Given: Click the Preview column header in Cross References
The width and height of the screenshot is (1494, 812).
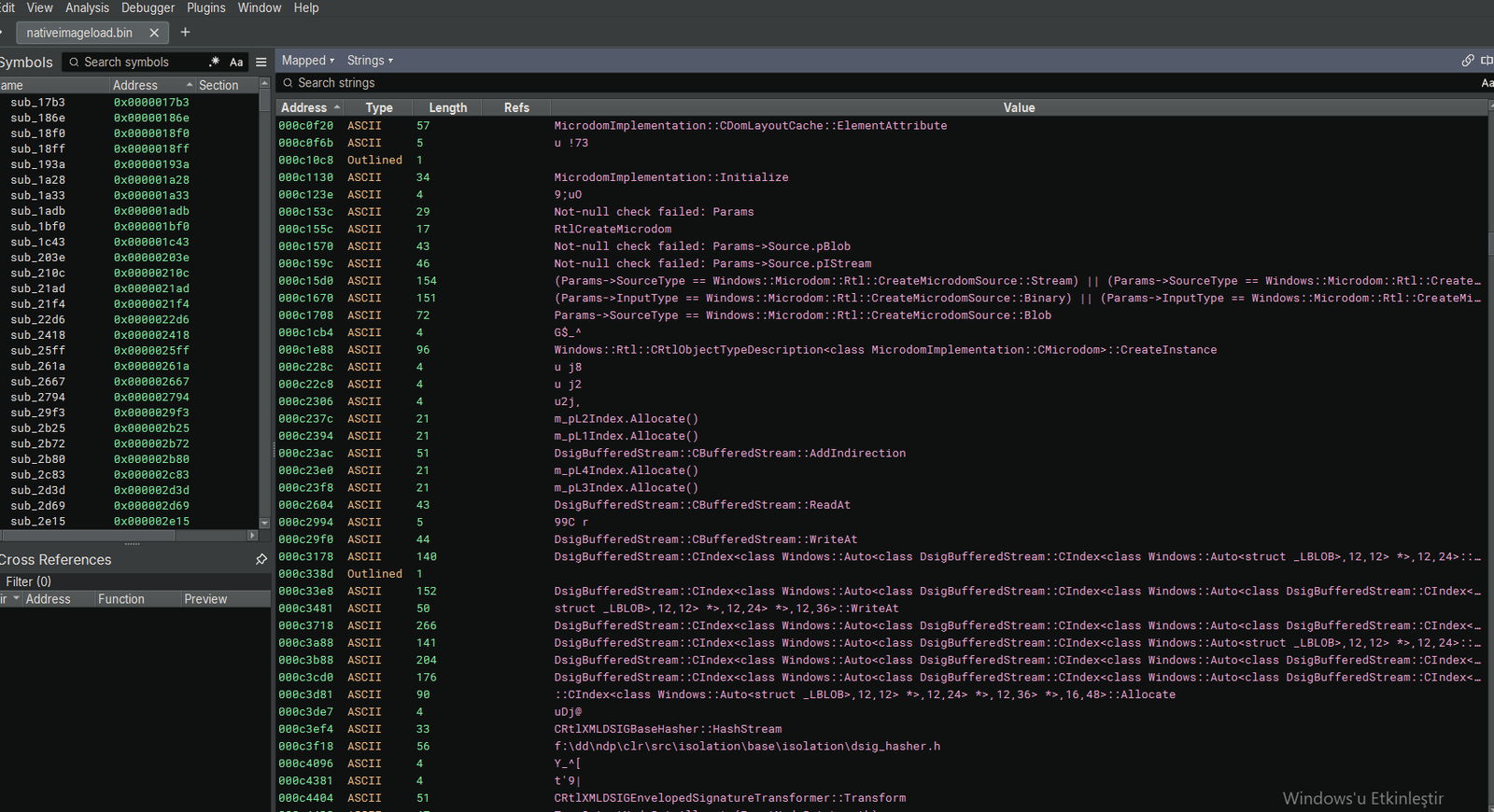Looking at the screenshot, I should tap(225, 599).
